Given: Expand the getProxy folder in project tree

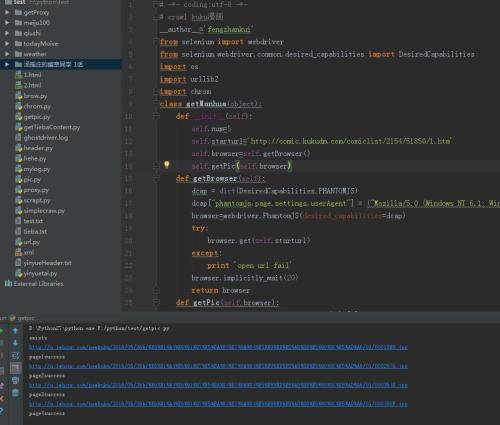Looking at the screenshot, I should [7, 12].
